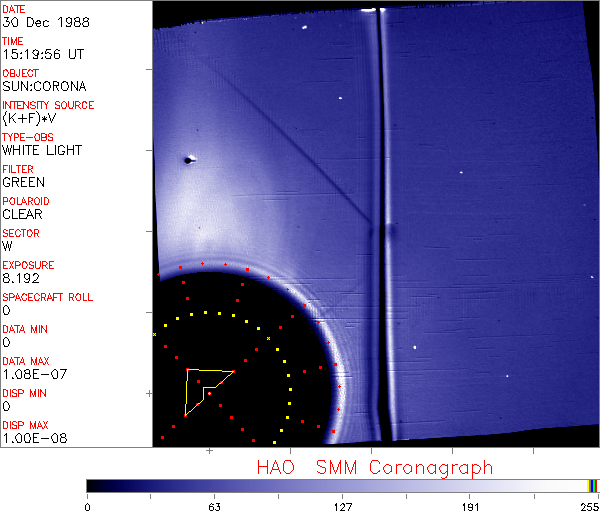Click the 191 tick label below the color bar

pyautogui.click(x=469, y=506)
